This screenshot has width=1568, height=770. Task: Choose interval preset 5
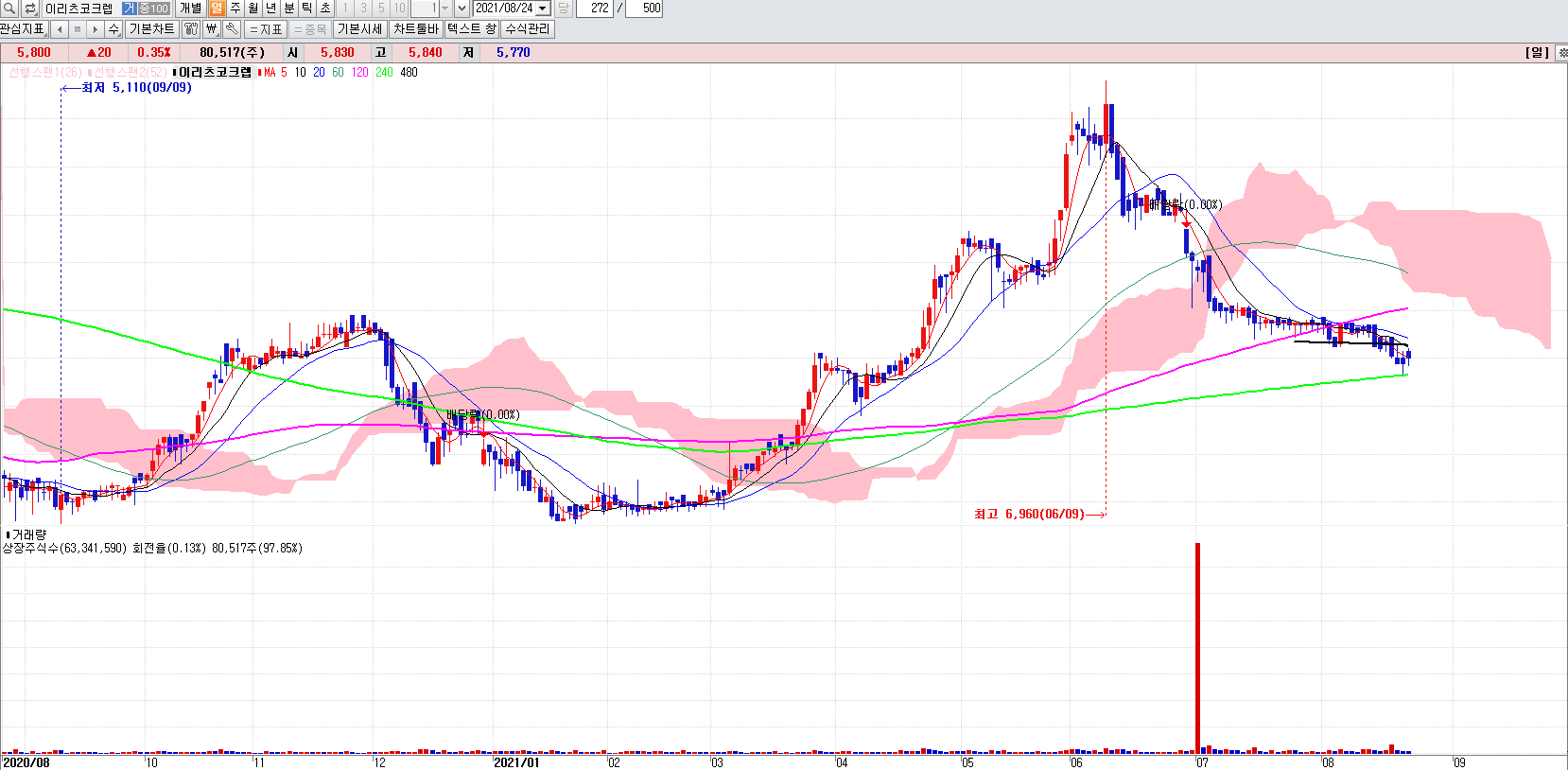(x=381, y=8)
